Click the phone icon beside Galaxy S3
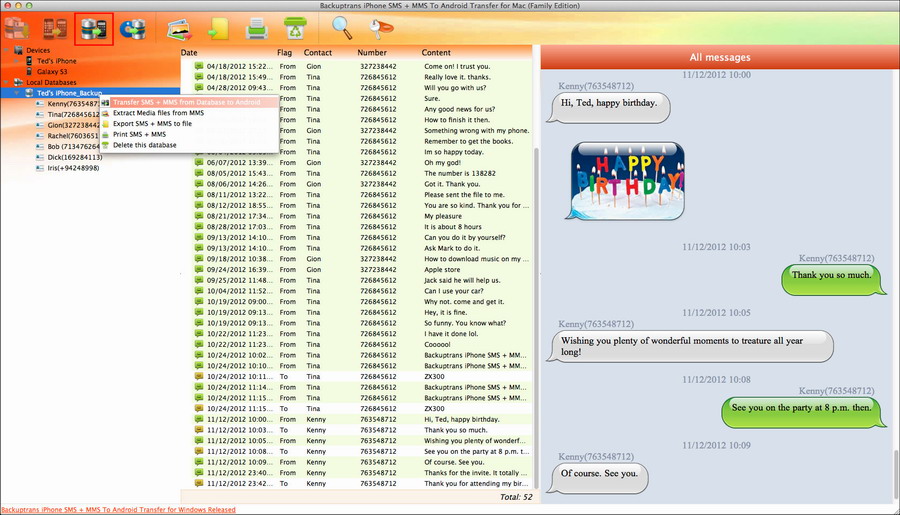This screenshot has height=515, width=900. (29, 72)
